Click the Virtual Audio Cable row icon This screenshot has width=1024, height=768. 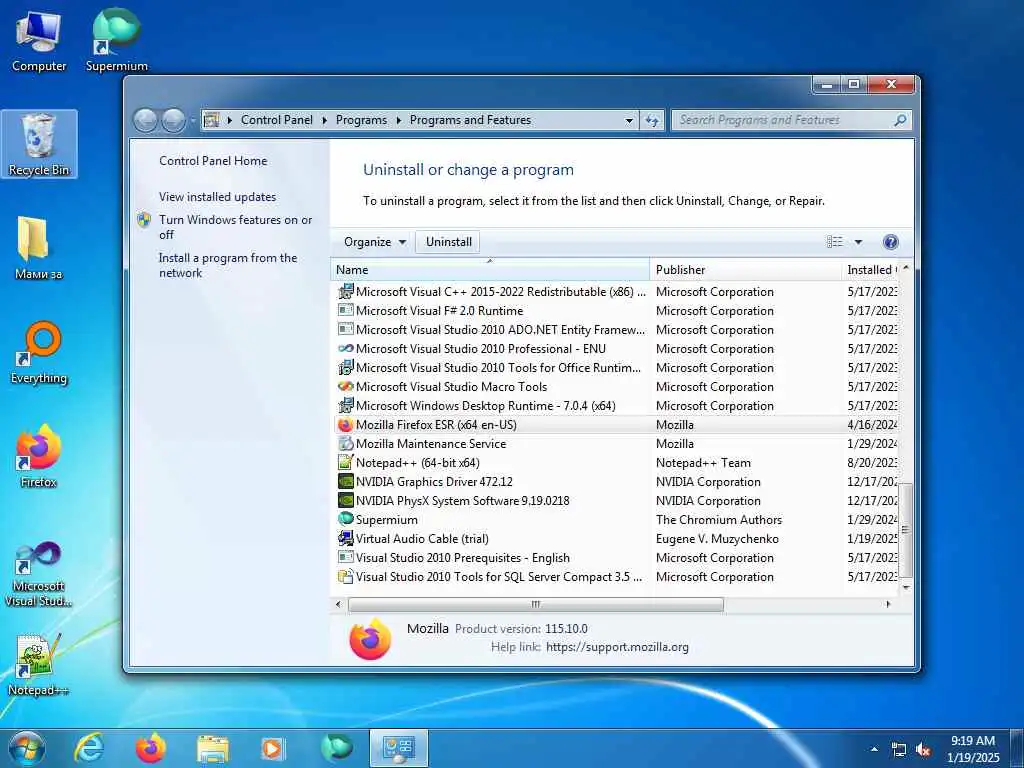click(x=345, y=538)
